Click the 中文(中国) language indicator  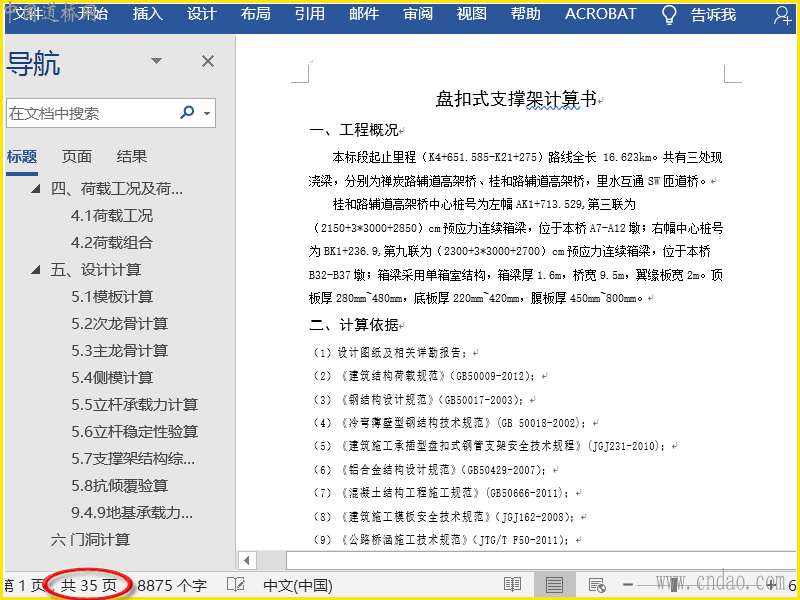coord(297,586)
